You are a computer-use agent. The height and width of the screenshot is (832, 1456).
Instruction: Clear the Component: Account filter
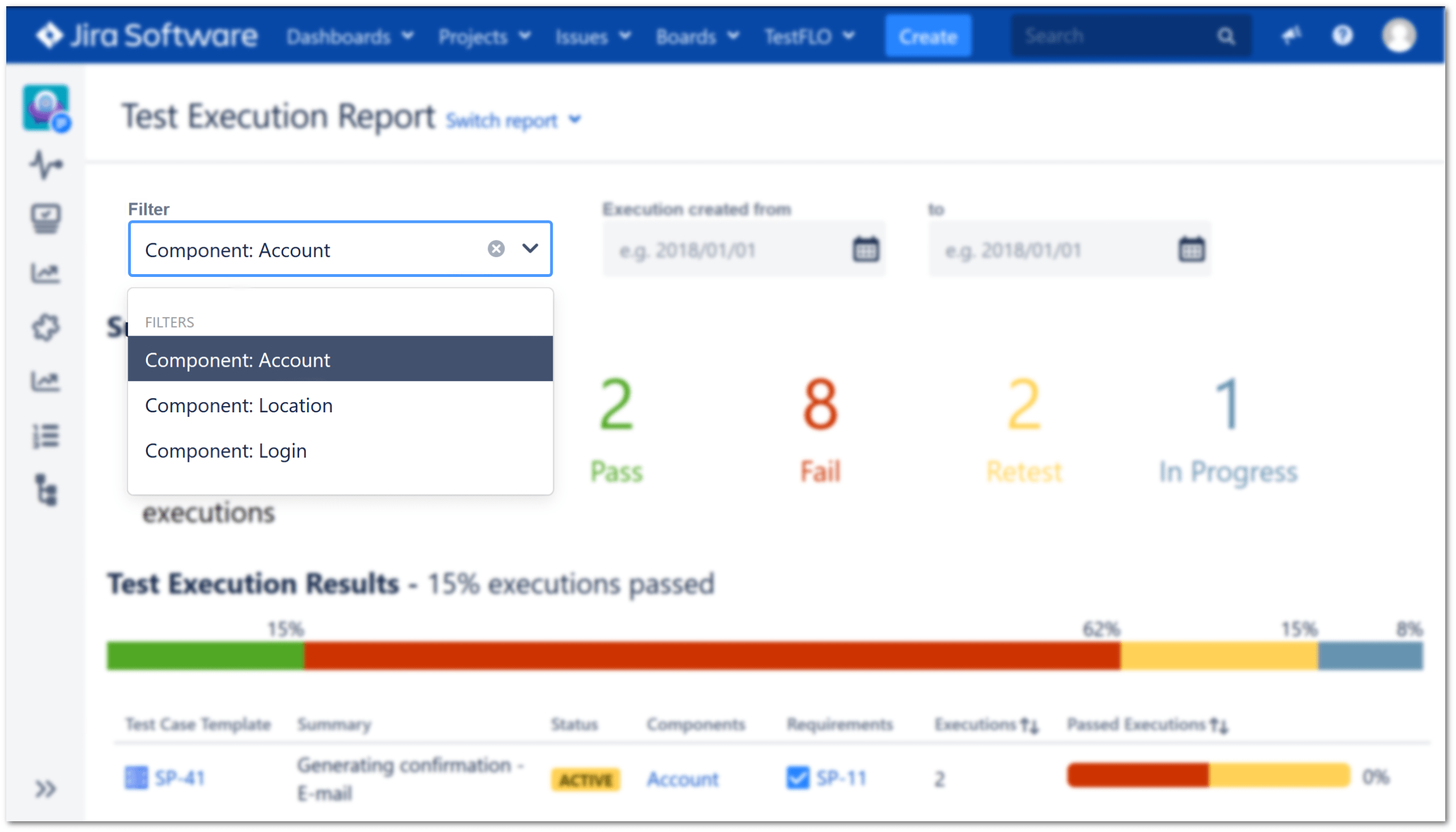497,249
